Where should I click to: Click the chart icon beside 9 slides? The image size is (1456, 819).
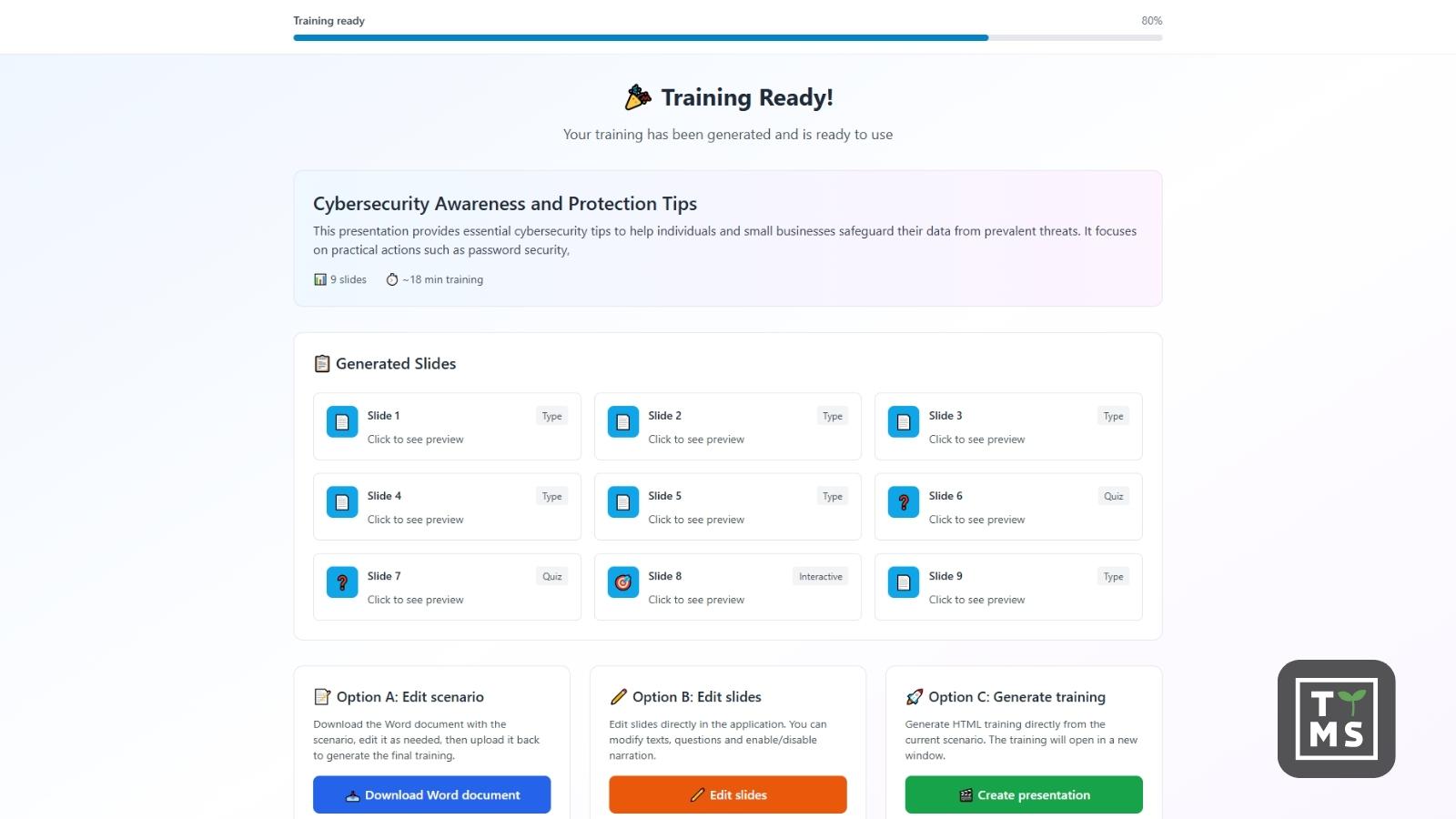[x=320, y=279]
